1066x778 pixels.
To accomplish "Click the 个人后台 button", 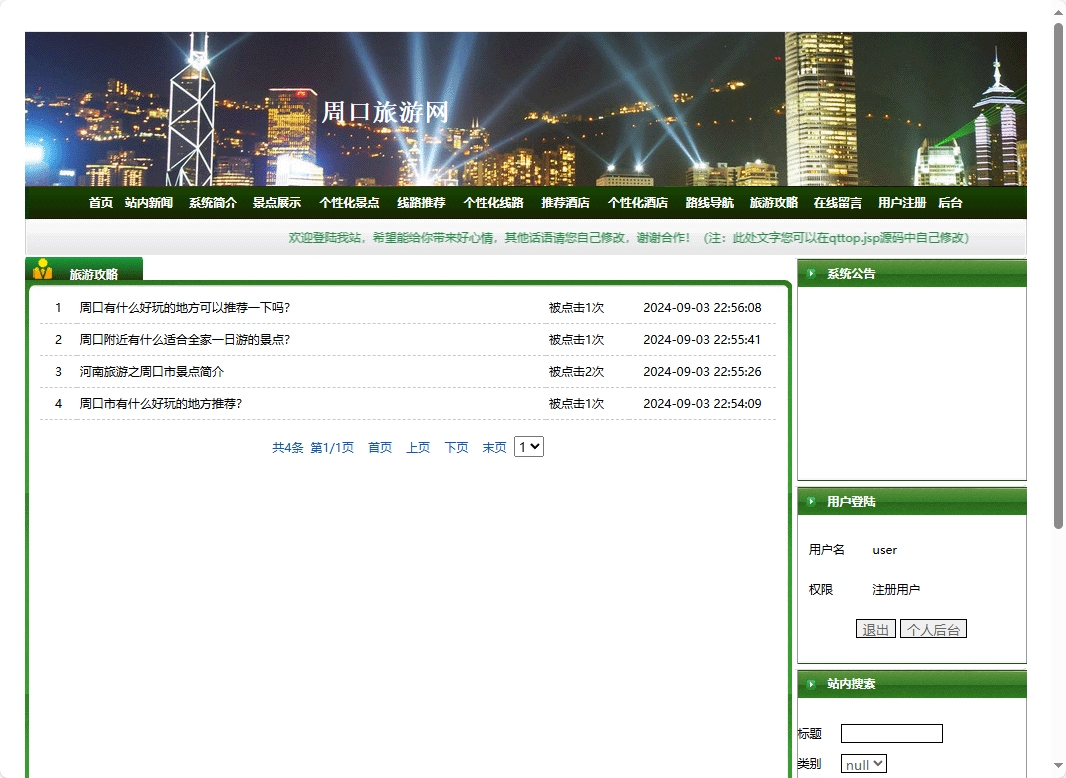I will tap(932, 629).
